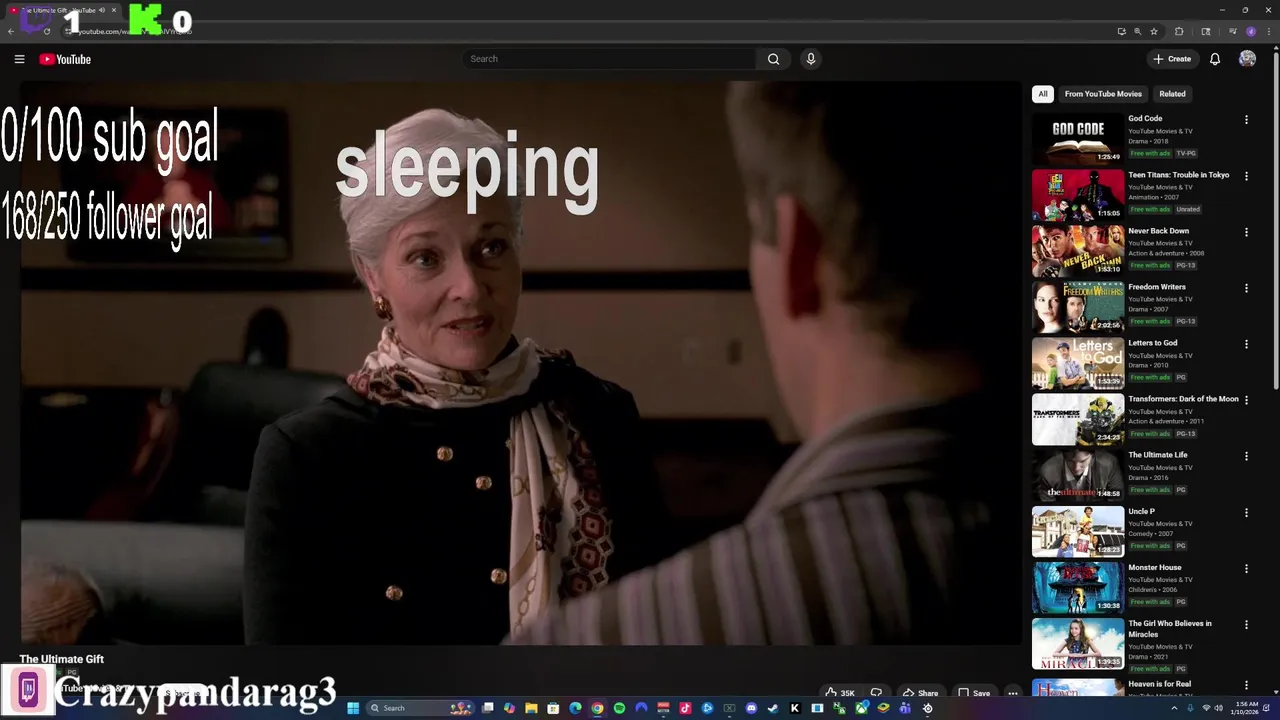Open options for Transformers: Dark of the Moon
Image resolution: width=1280 pixels, height=720 pixels.
pos(1246,400)
